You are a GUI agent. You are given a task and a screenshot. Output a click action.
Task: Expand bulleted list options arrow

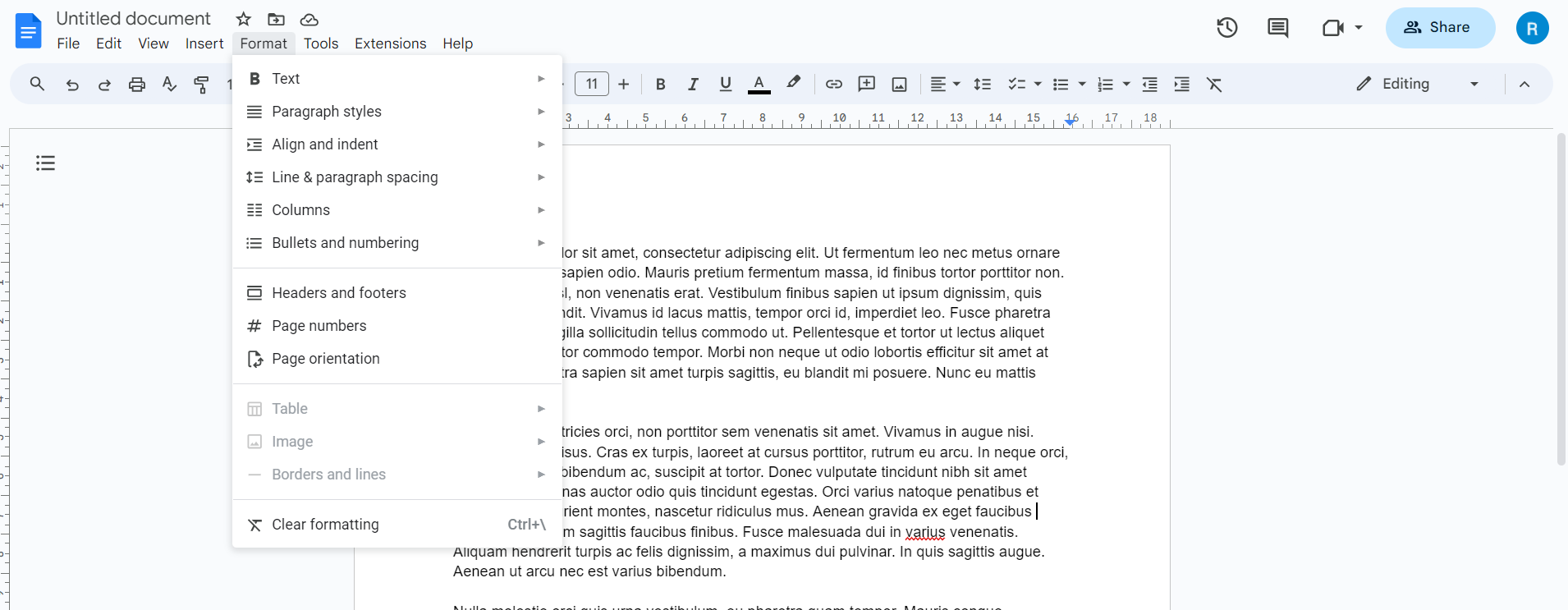click(x=1082, y=84)
